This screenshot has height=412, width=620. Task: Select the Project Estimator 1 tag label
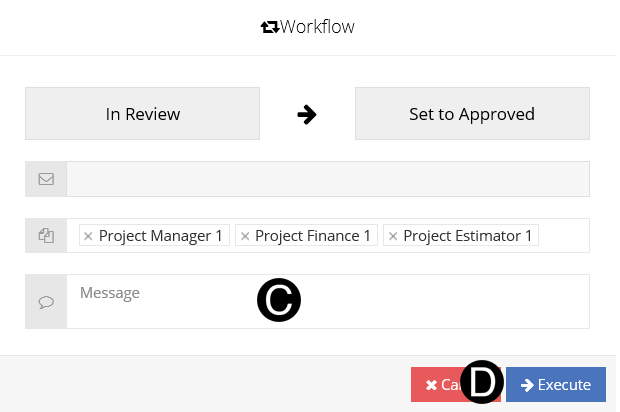click(468, 236)
